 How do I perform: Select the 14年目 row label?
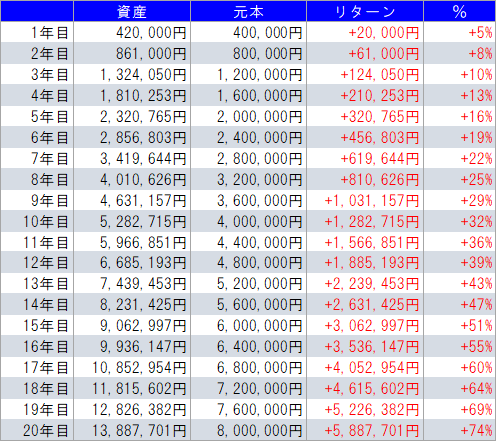click(46, 305)
